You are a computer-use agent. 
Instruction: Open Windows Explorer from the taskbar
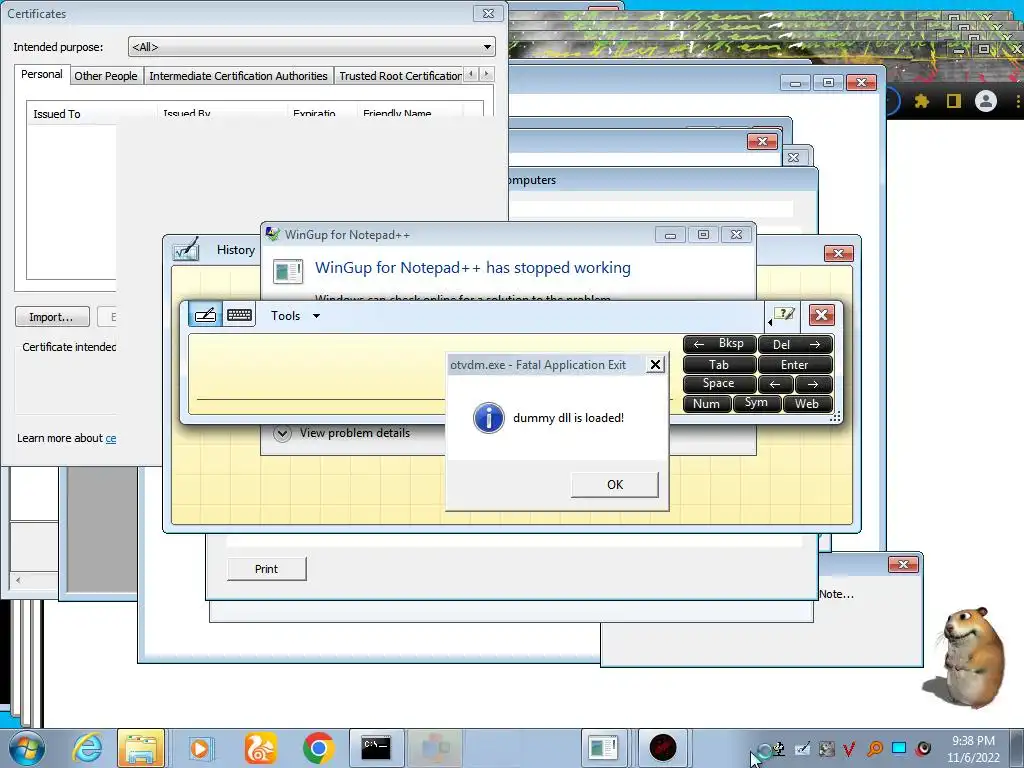141,748
